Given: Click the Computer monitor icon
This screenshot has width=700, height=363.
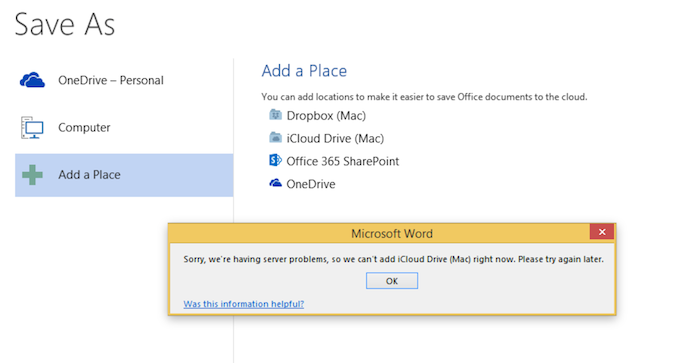Looking at the screenshot, I should click(x=32, y=128).
